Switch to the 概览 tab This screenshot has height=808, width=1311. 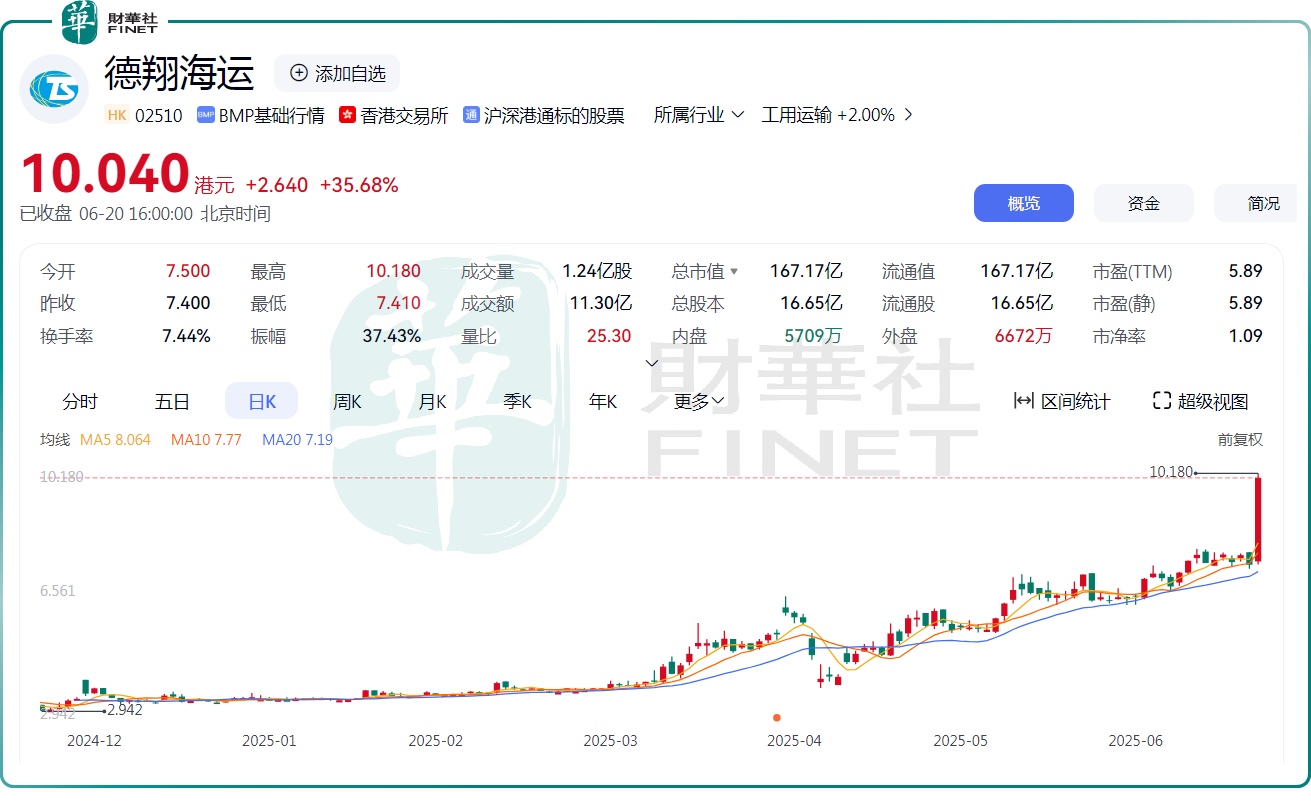click(x=1024, y=203)
